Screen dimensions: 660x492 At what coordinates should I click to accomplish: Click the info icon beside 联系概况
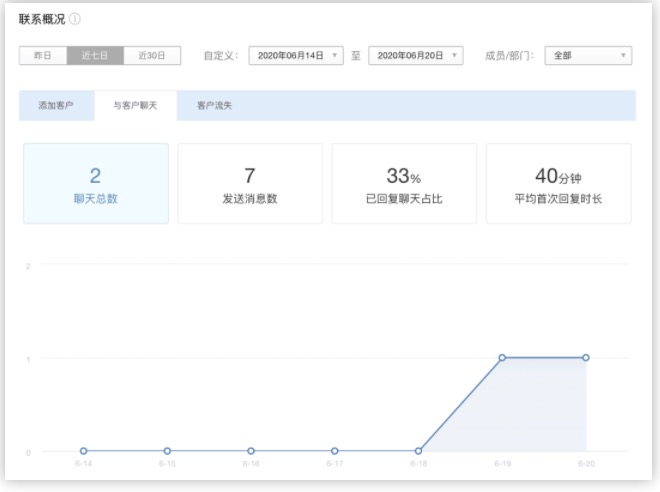tap(75, 19)
